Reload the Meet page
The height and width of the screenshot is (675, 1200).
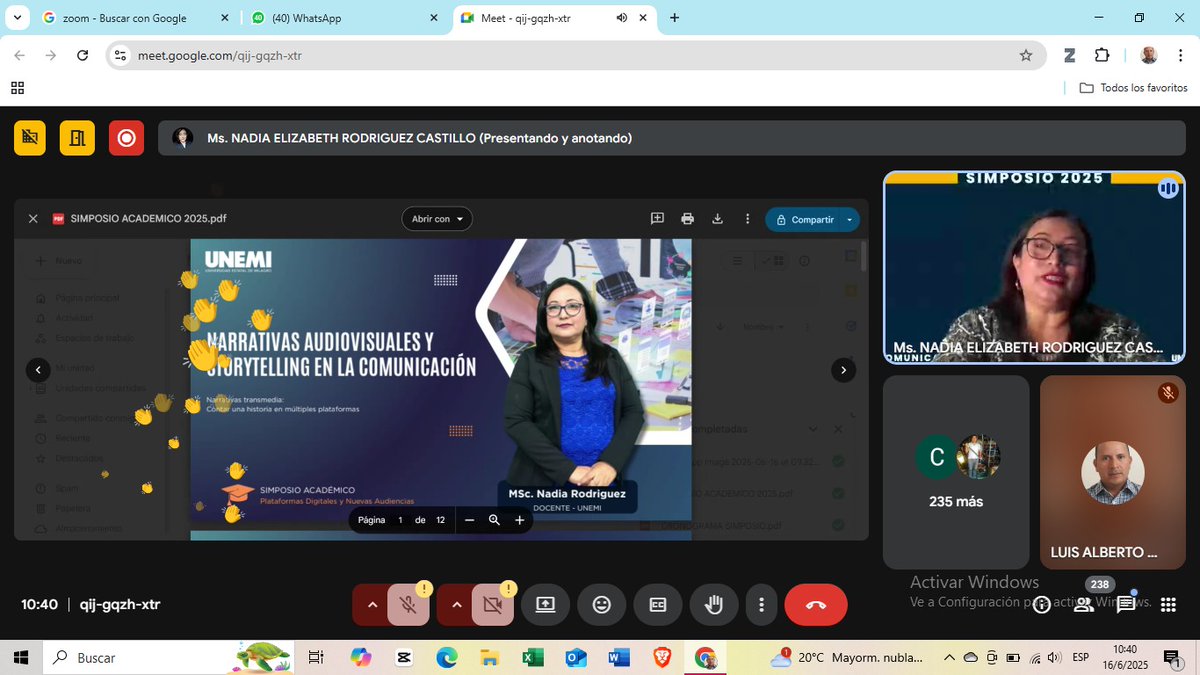tap(83, 55)
